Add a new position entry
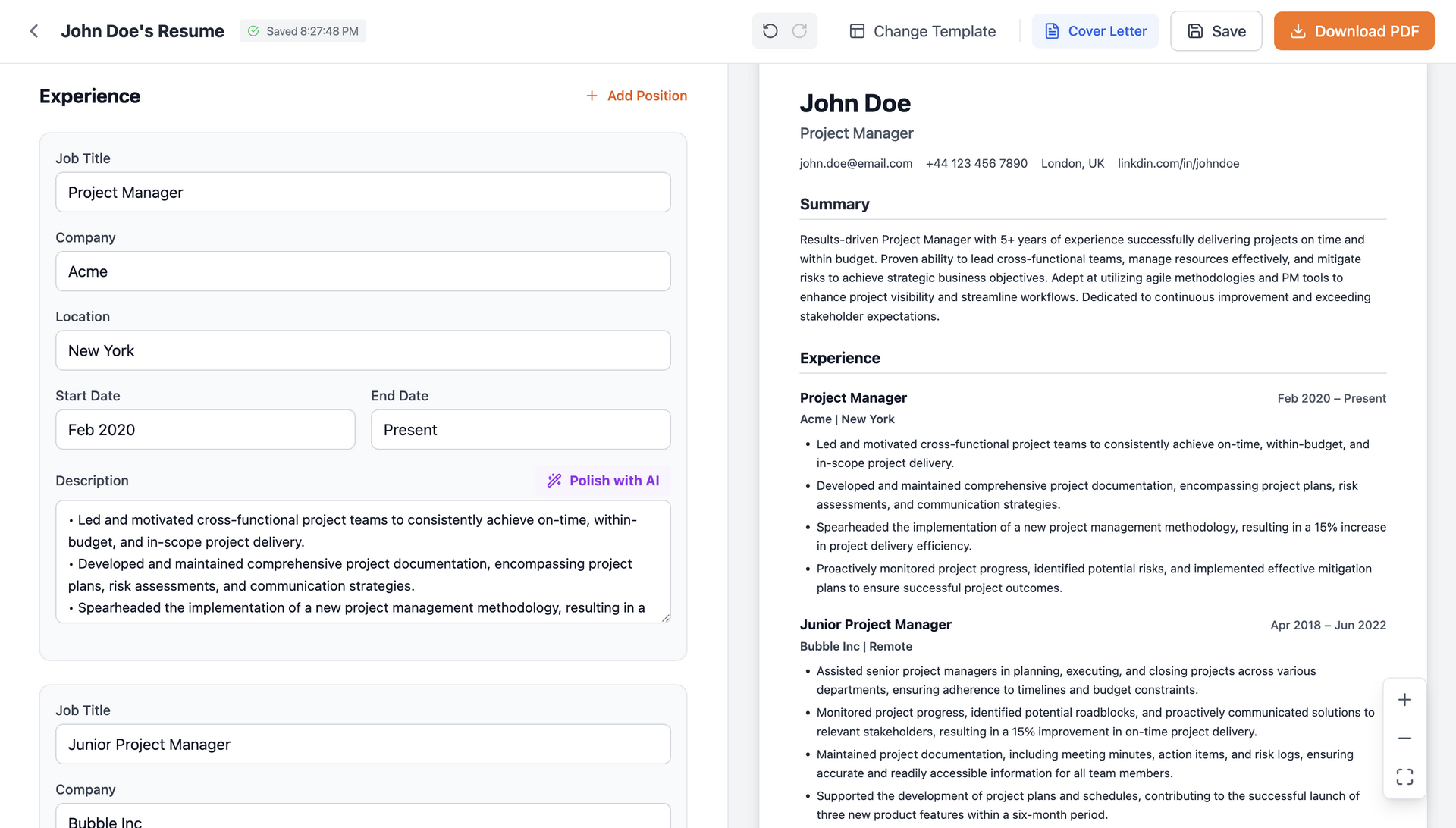Screen dimensions: 1456x828 tap(637, 96)
